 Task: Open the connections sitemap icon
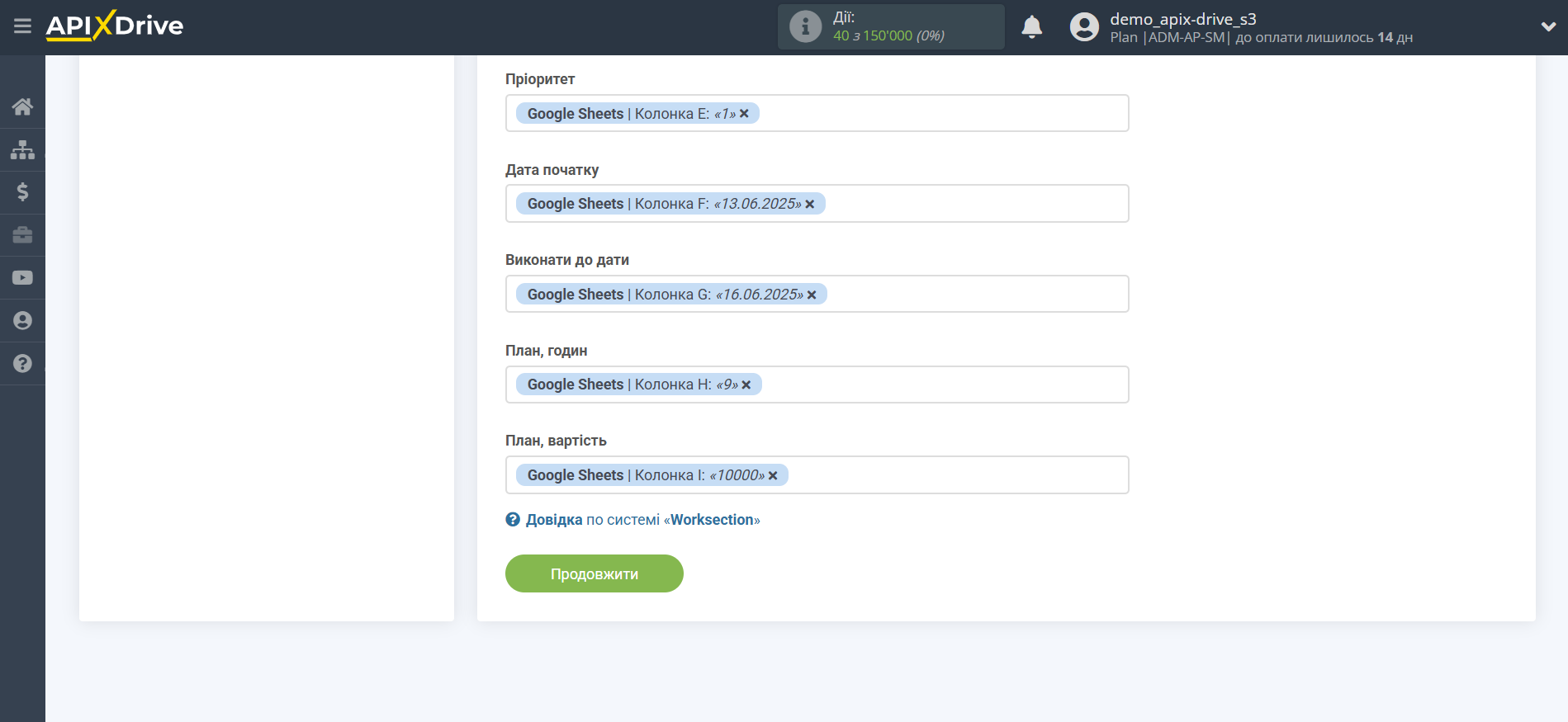22,149
